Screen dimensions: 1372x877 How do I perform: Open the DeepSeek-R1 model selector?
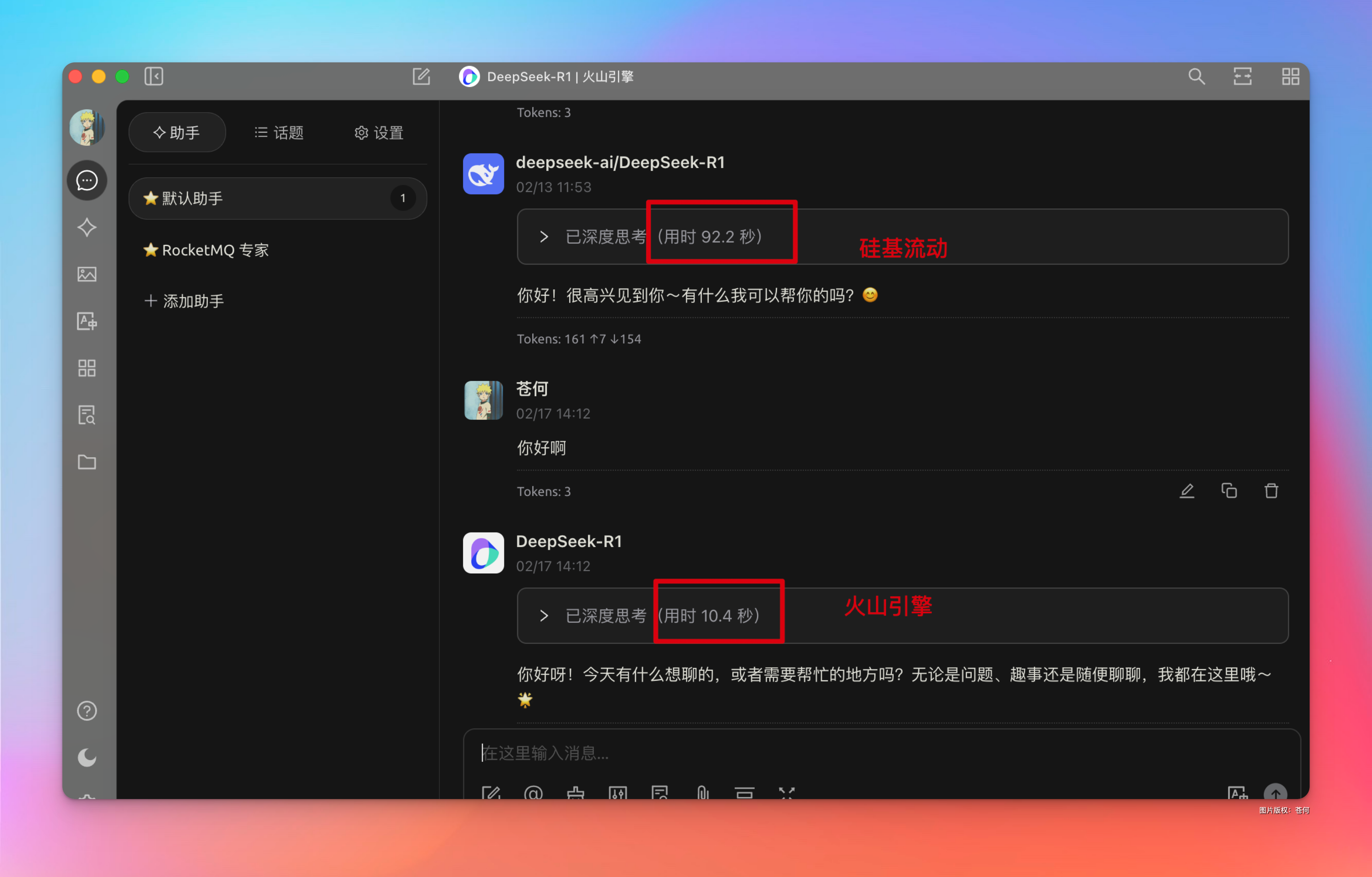pos(546,76)
